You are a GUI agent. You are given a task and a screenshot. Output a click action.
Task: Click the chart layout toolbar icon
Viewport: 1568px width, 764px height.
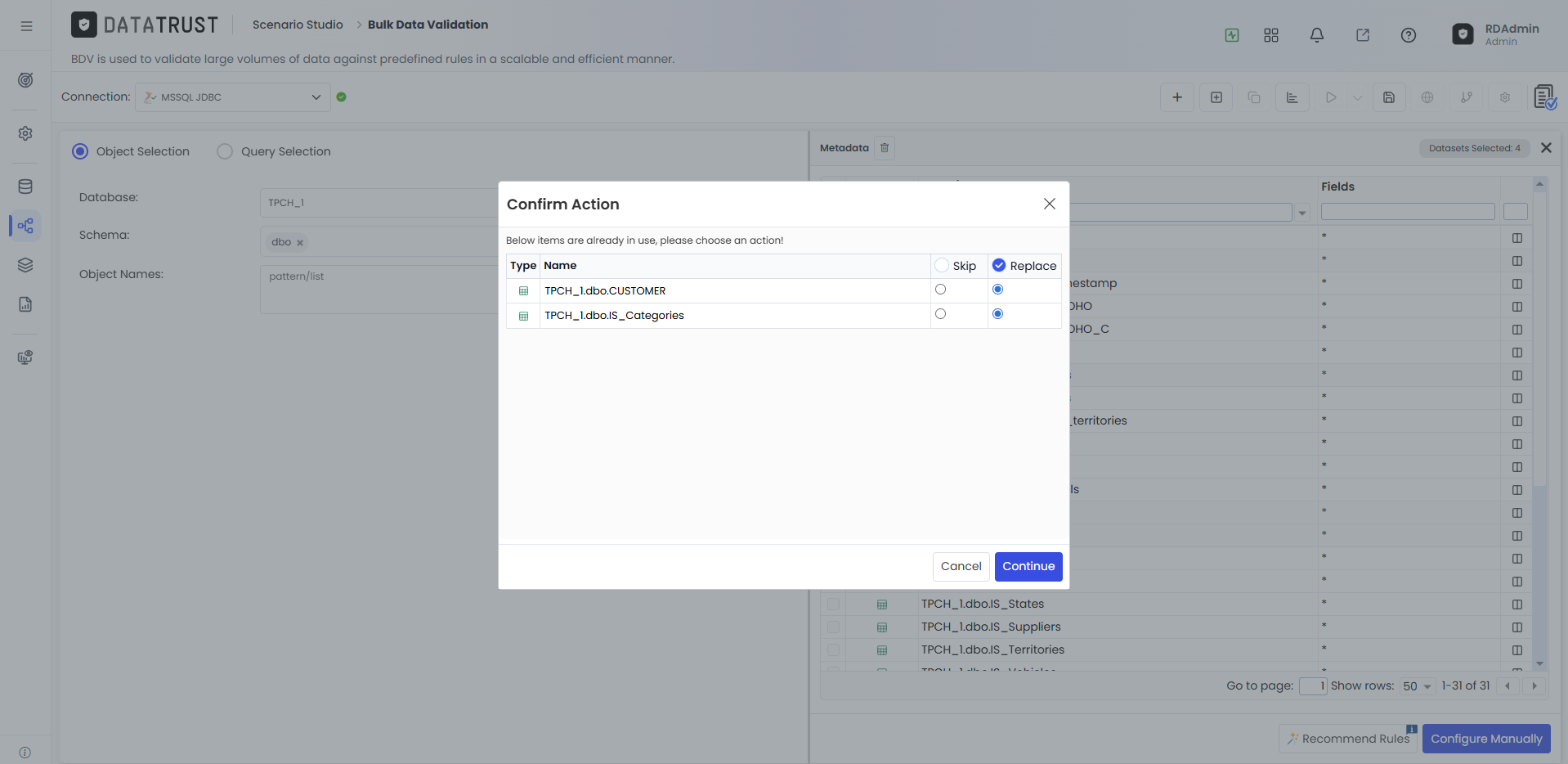[x=1292, y=97]
